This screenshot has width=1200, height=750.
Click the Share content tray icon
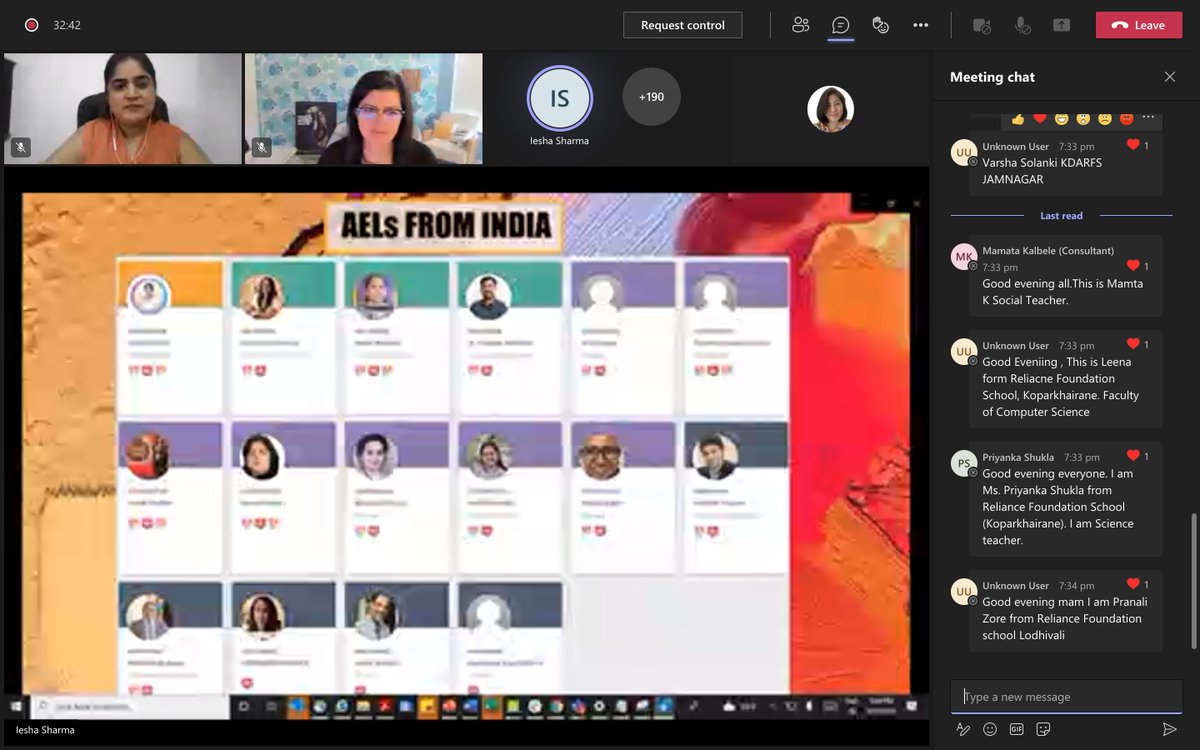1061,26
